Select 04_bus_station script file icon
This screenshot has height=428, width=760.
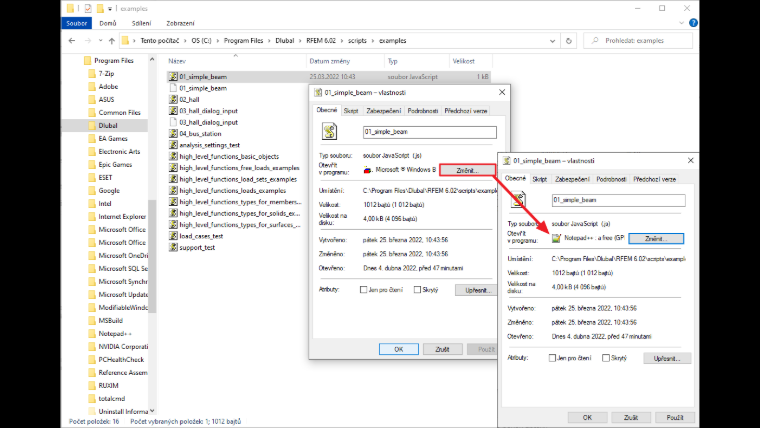tap(173, 133)
